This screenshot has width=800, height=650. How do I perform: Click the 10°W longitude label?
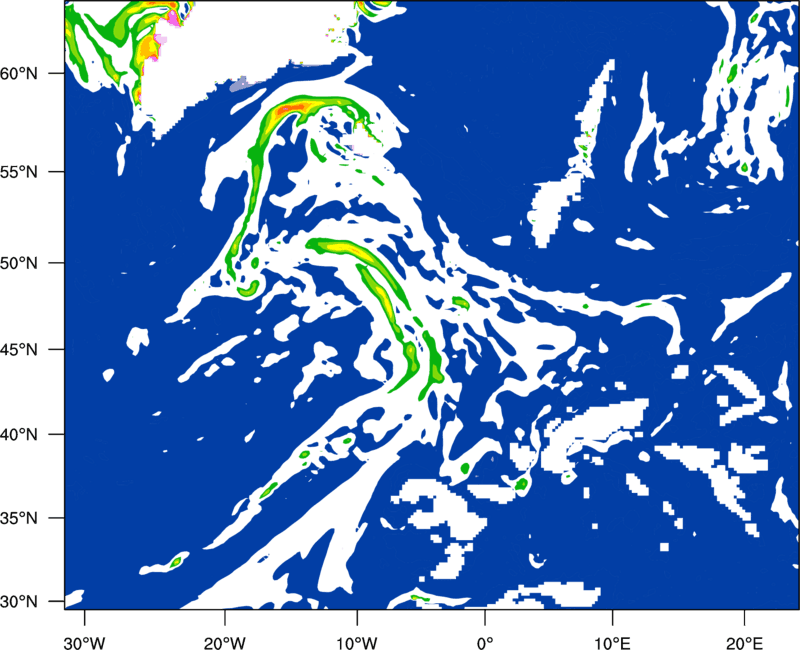pyautogui.click(x=356, y=643)
